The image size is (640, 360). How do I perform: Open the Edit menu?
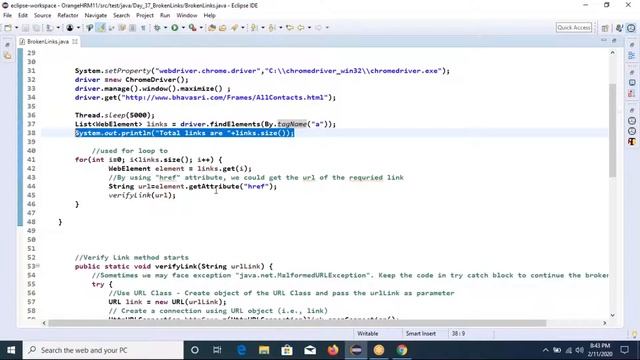tap(23, 16)
